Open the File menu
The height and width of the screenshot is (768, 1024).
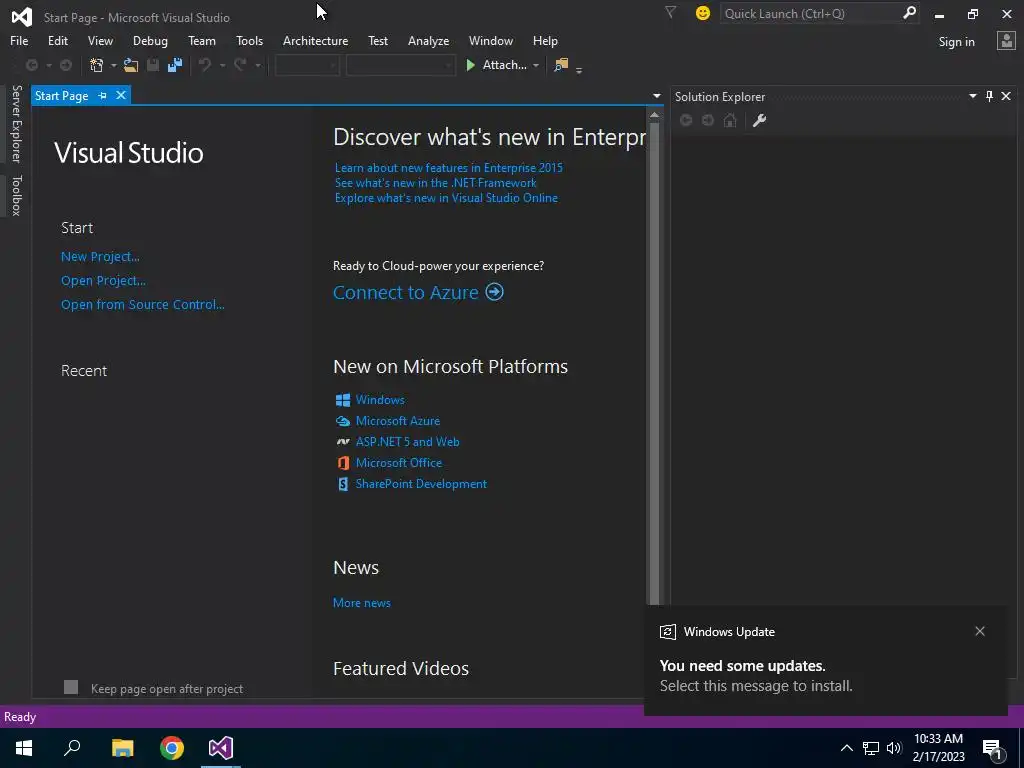19,40
